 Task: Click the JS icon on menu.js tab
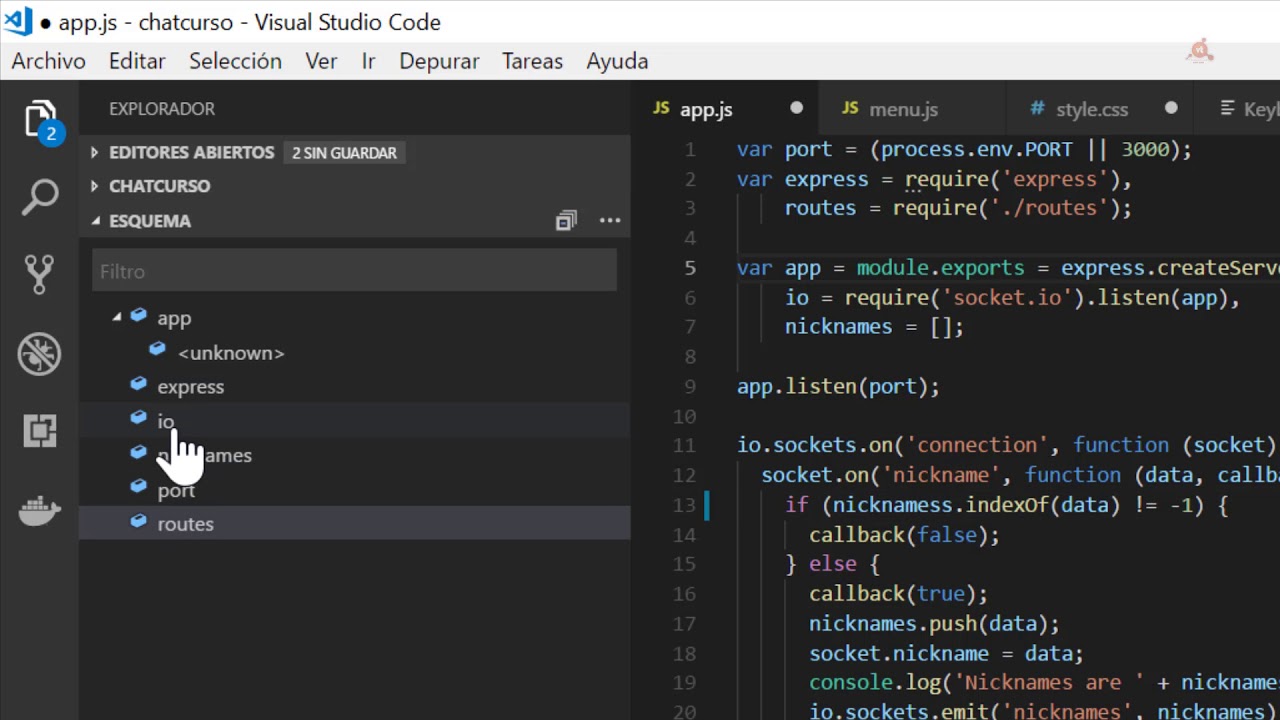850,108
